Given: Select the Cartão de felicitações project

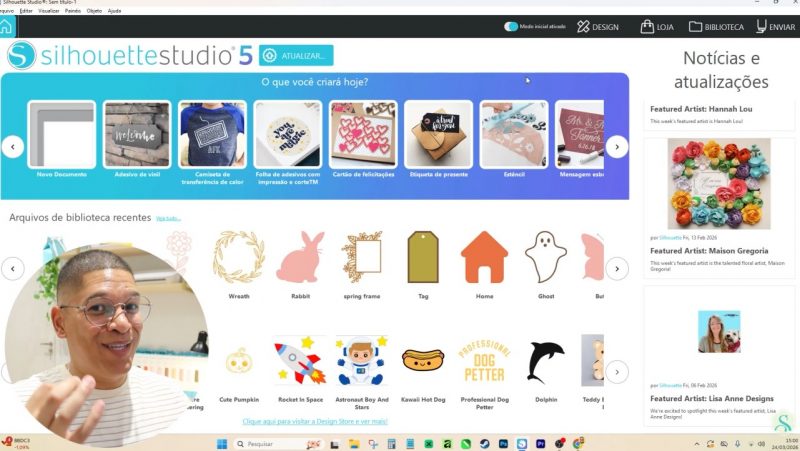Looking at the screenshot, I should [363, 134].
